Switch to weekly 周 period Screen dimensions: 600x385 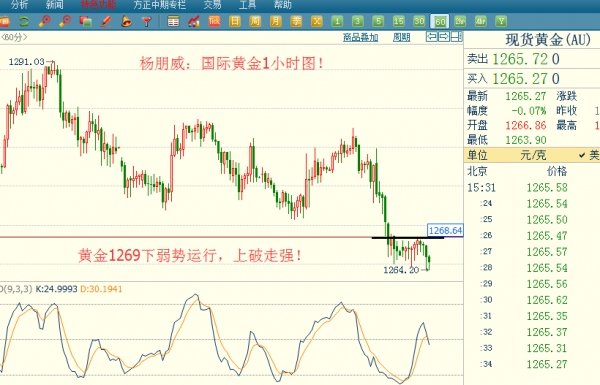click(255, 21)
